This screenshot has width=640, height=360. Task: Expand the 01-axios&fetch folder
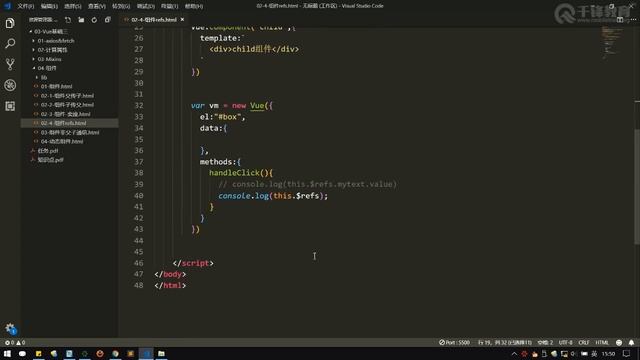pos(56,41)
